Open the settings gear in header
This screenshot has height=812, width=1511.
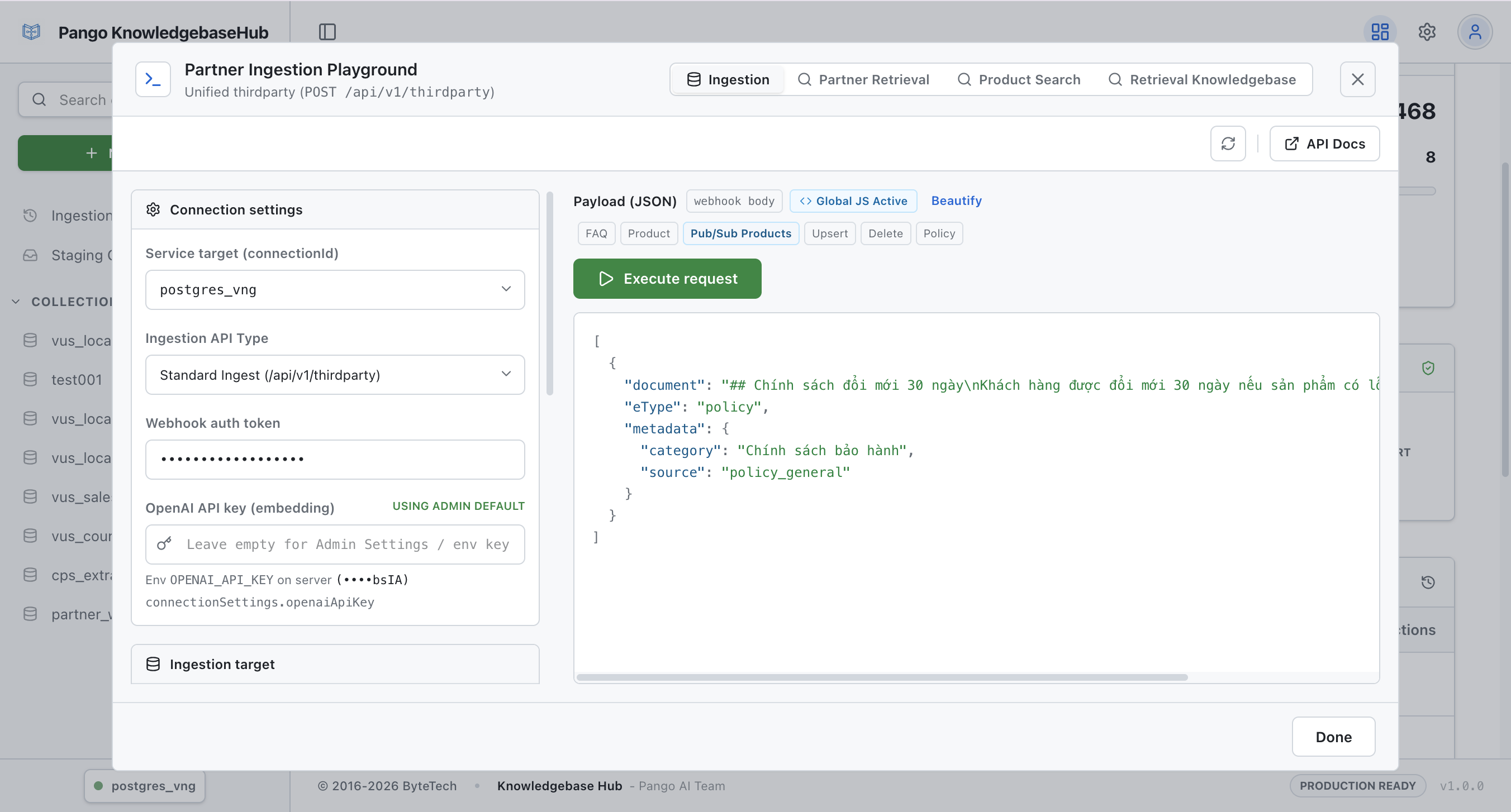(x=1427, y=32)
